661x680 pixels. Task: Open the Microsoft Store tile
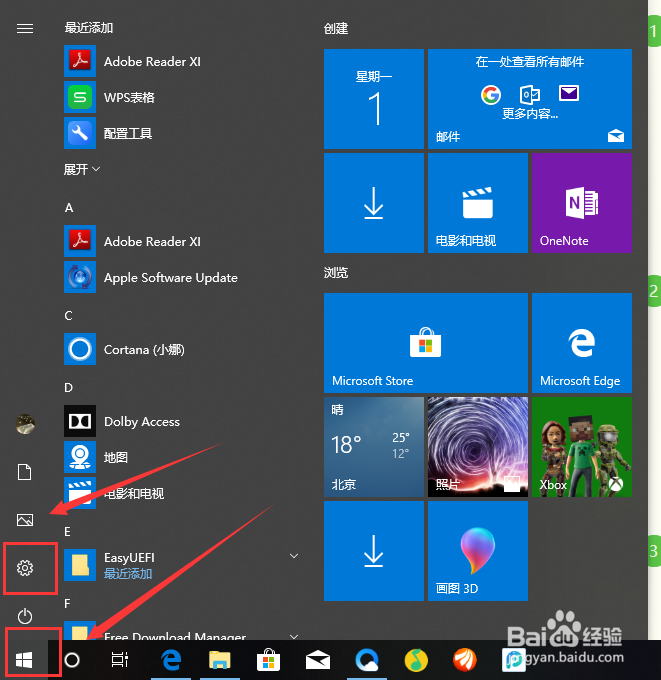425,343
